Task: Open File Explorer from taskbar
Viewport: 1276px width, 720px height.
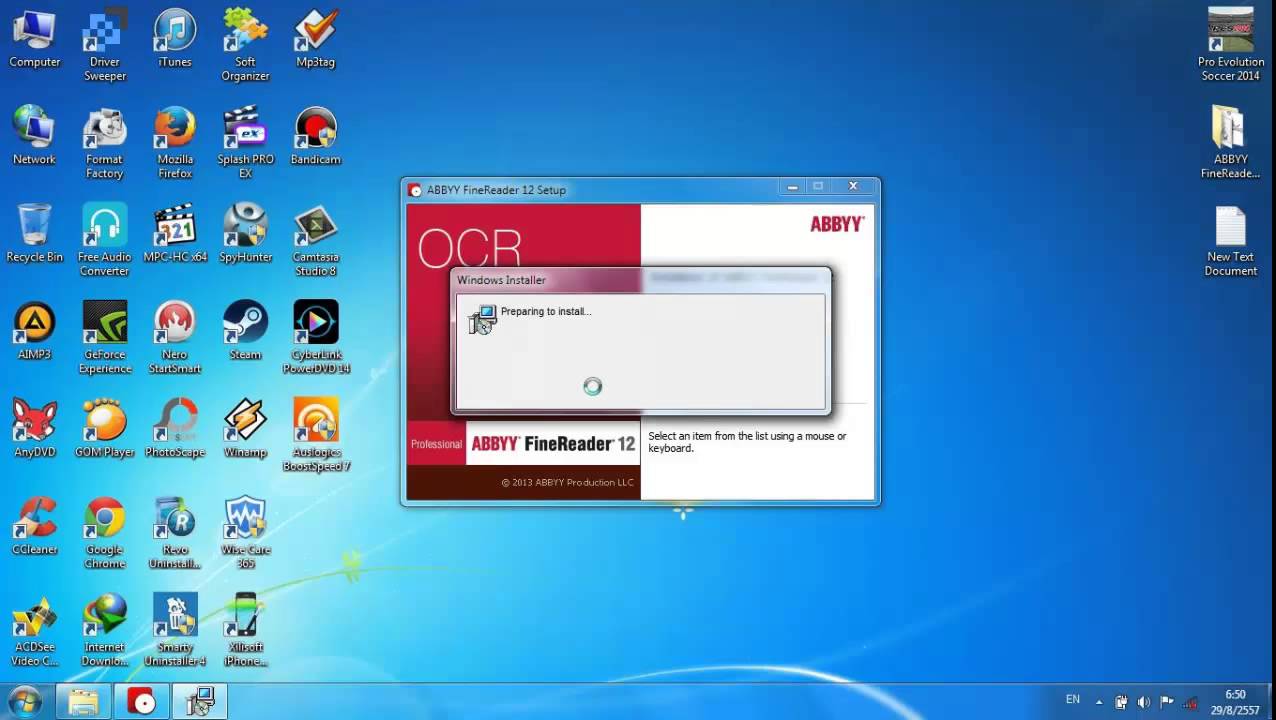Action: pyautogui.click(x=83, y=702)
